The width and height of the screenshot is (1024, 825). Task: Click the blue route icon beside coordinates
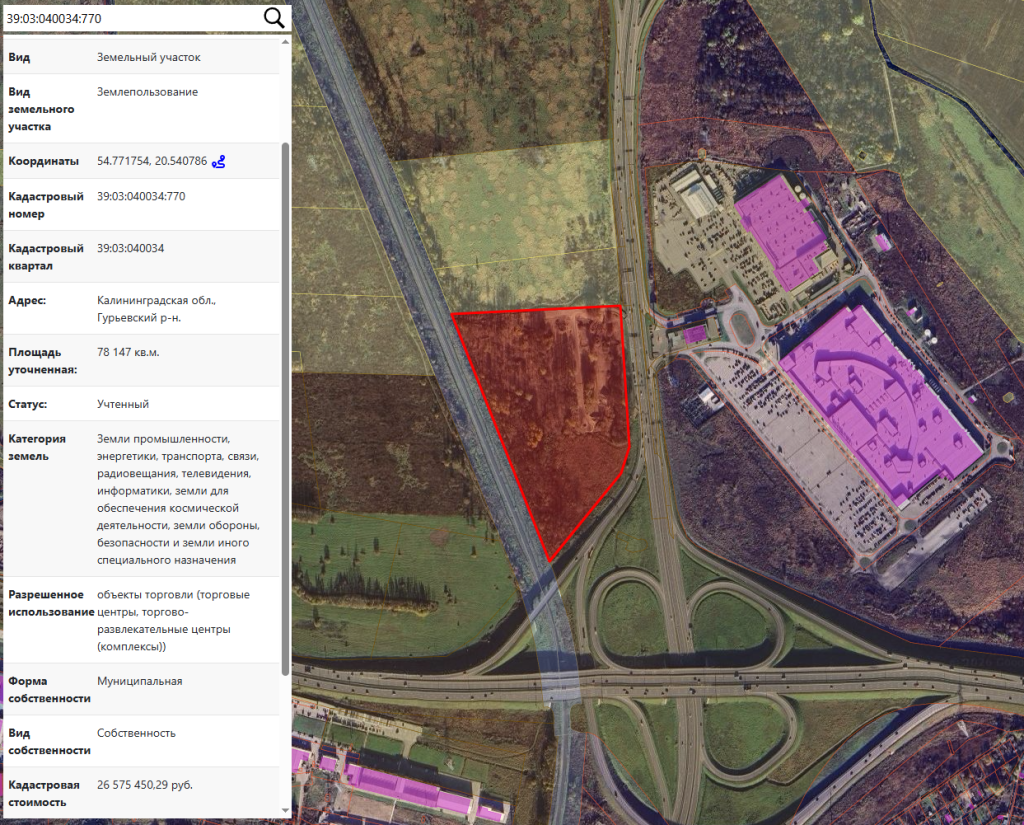pyautogui.click(x=219, y=161)
